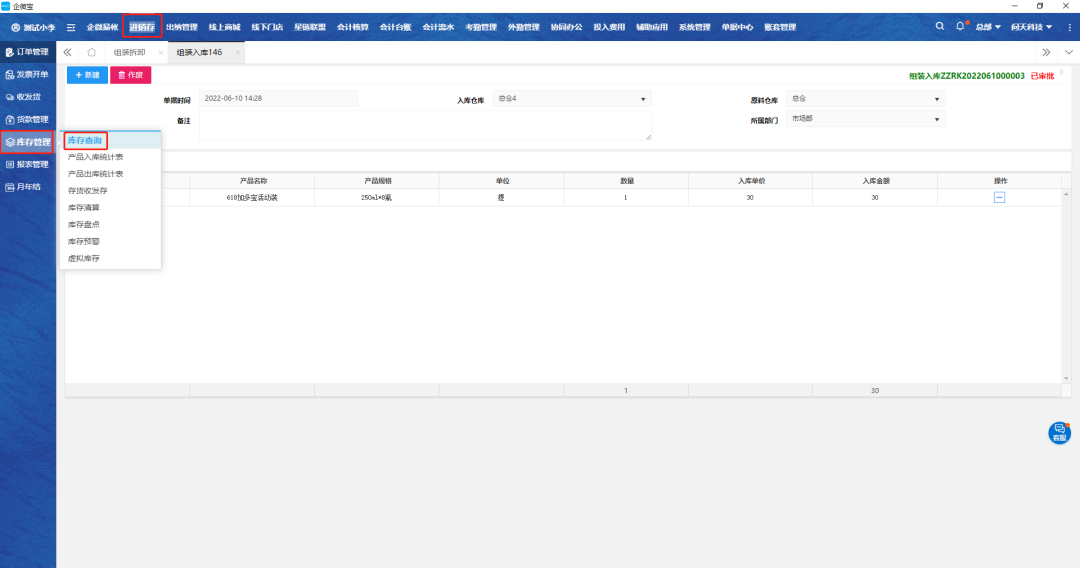Click into the 备注 text area
This screenshot has width=1080, height=568.
pyautogui.click(x=424, y=125)
